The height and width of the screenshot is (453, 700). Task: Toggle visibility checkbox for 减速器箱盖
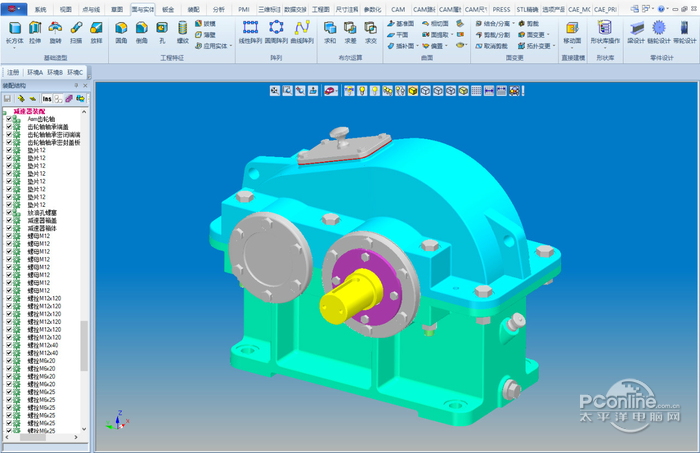pos(9,220)
